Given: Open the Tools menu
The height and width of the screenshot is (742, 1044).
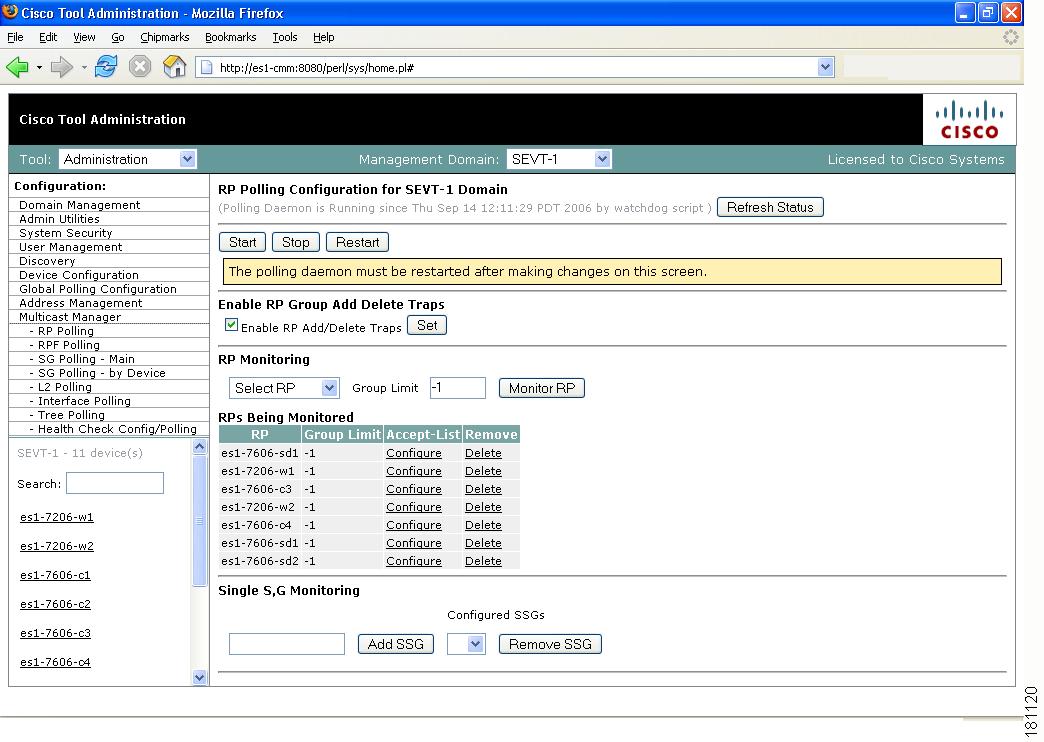Looking at the screenshot, I should 285,37.
